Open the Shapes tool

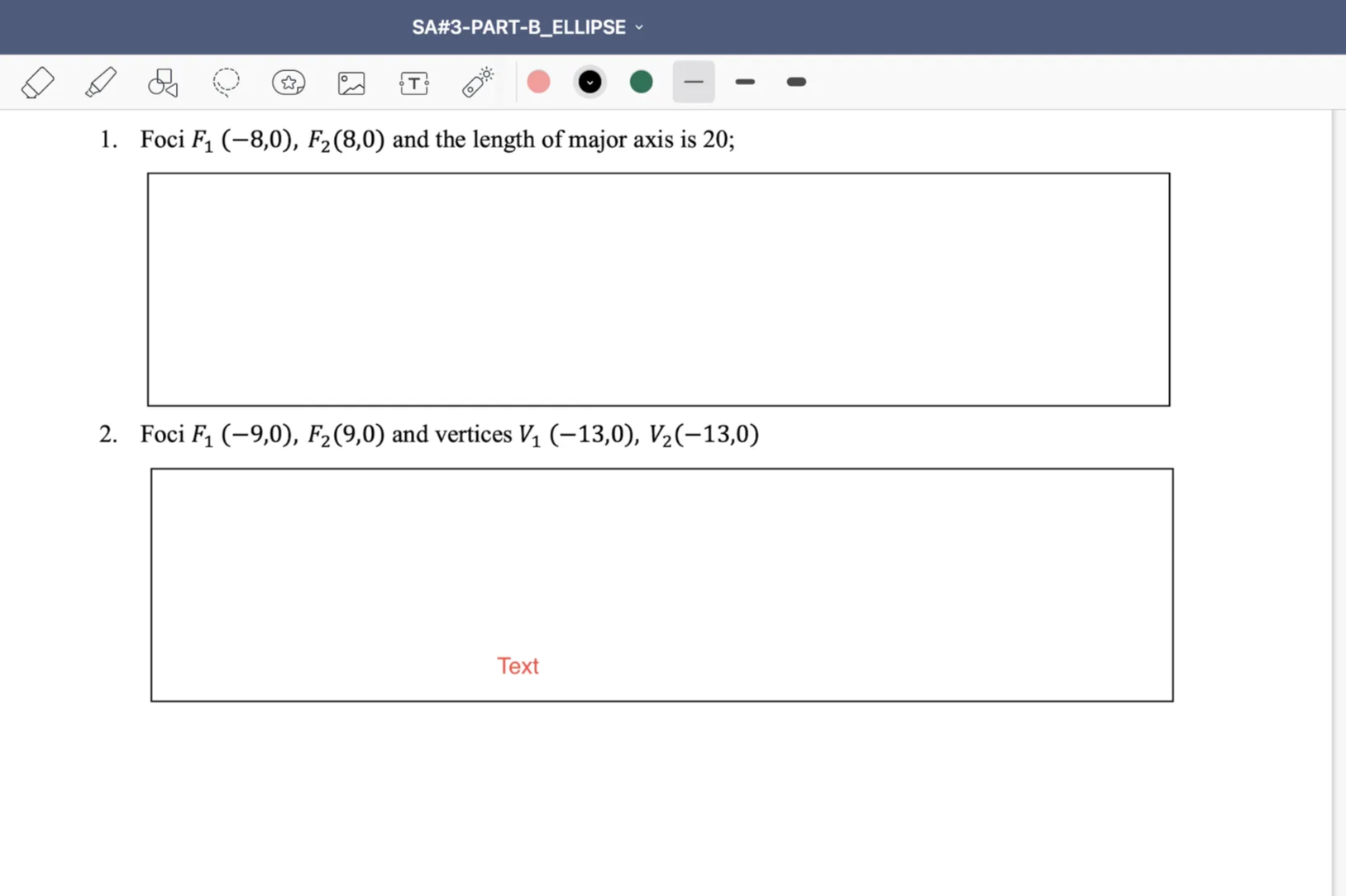162,82
